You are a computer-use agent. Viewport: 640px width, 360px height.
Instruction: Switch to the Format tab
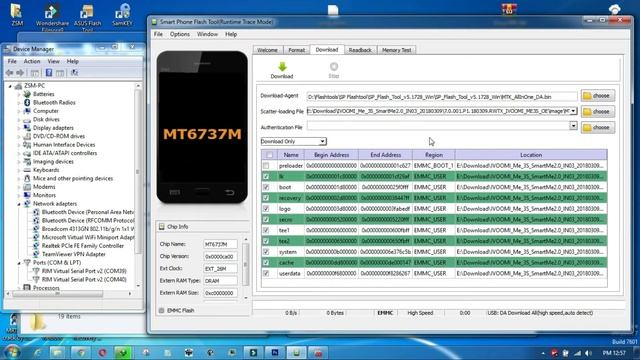tap(296, 50)
